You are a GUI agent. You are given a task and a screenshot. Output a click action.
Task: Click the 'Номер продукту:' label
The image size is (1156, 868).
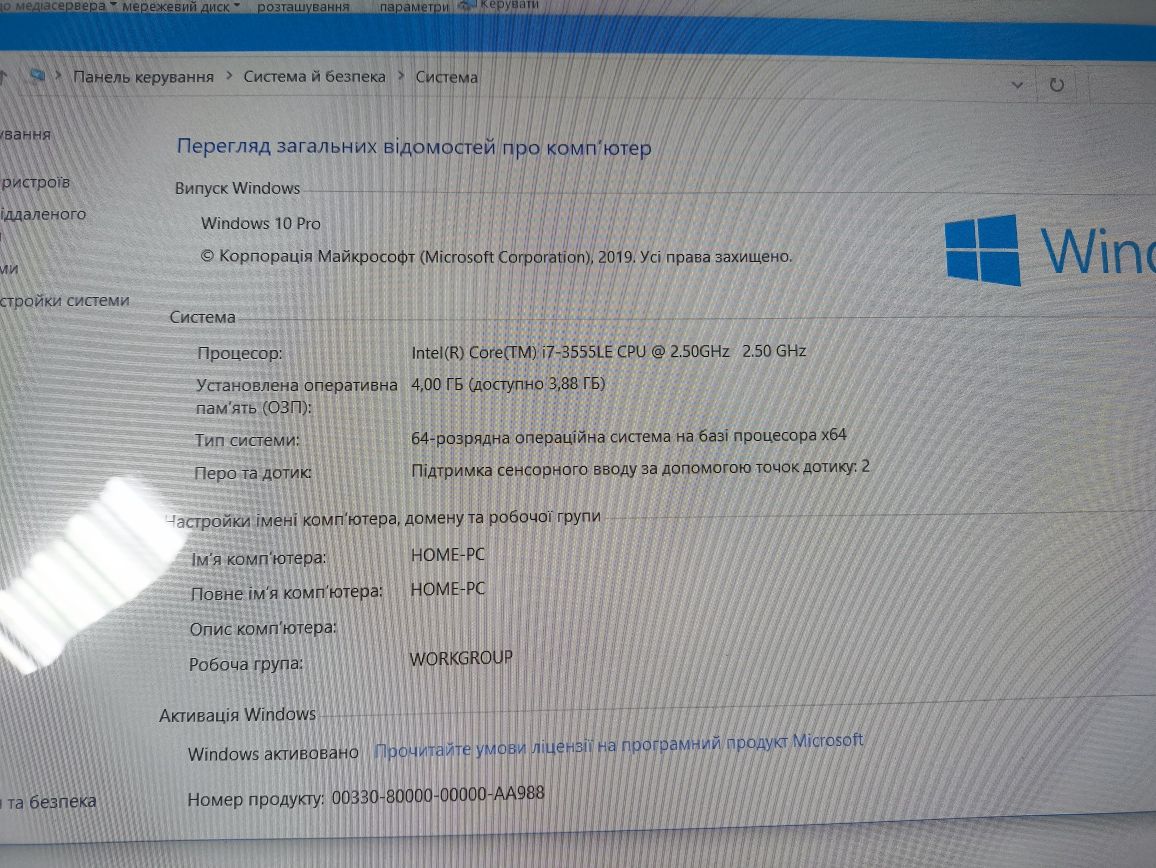click(255, 799)
